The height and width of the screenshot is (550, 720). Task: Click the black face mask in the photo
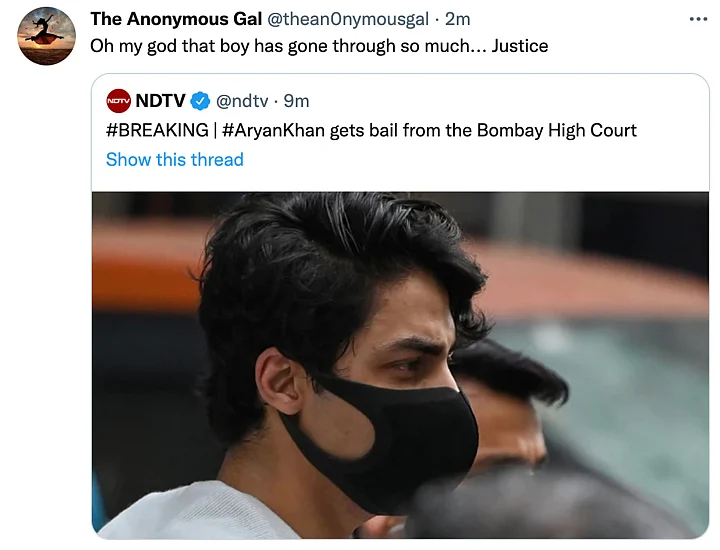tap(386, 438)
